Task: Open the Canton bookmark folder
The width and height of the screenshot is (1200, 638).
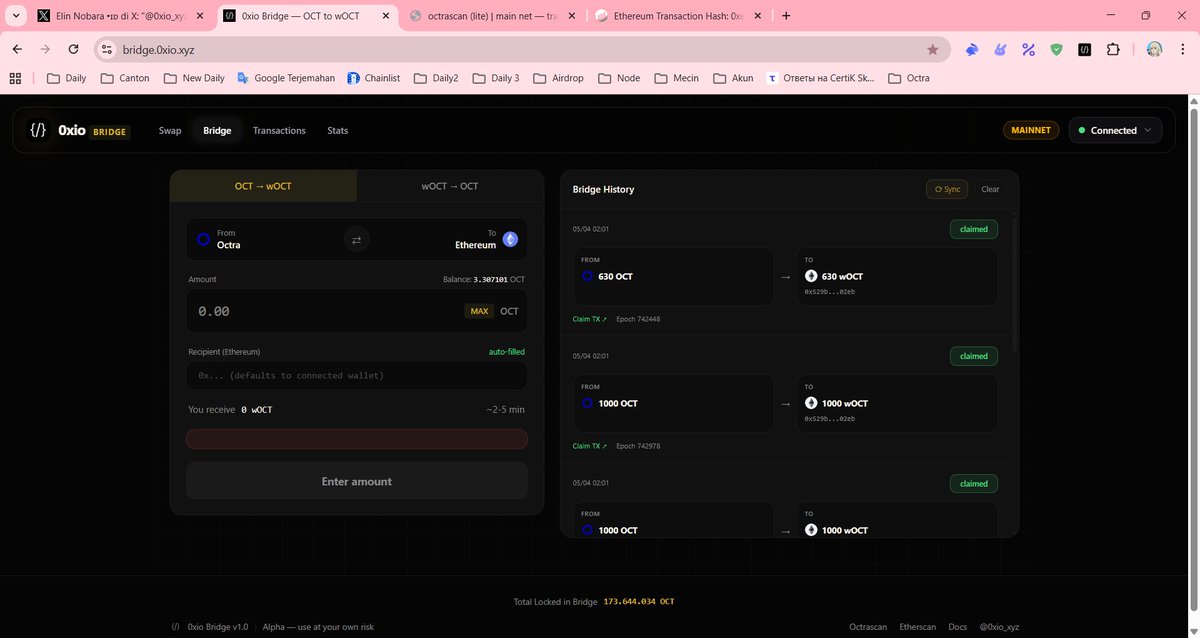Action: 124,78
